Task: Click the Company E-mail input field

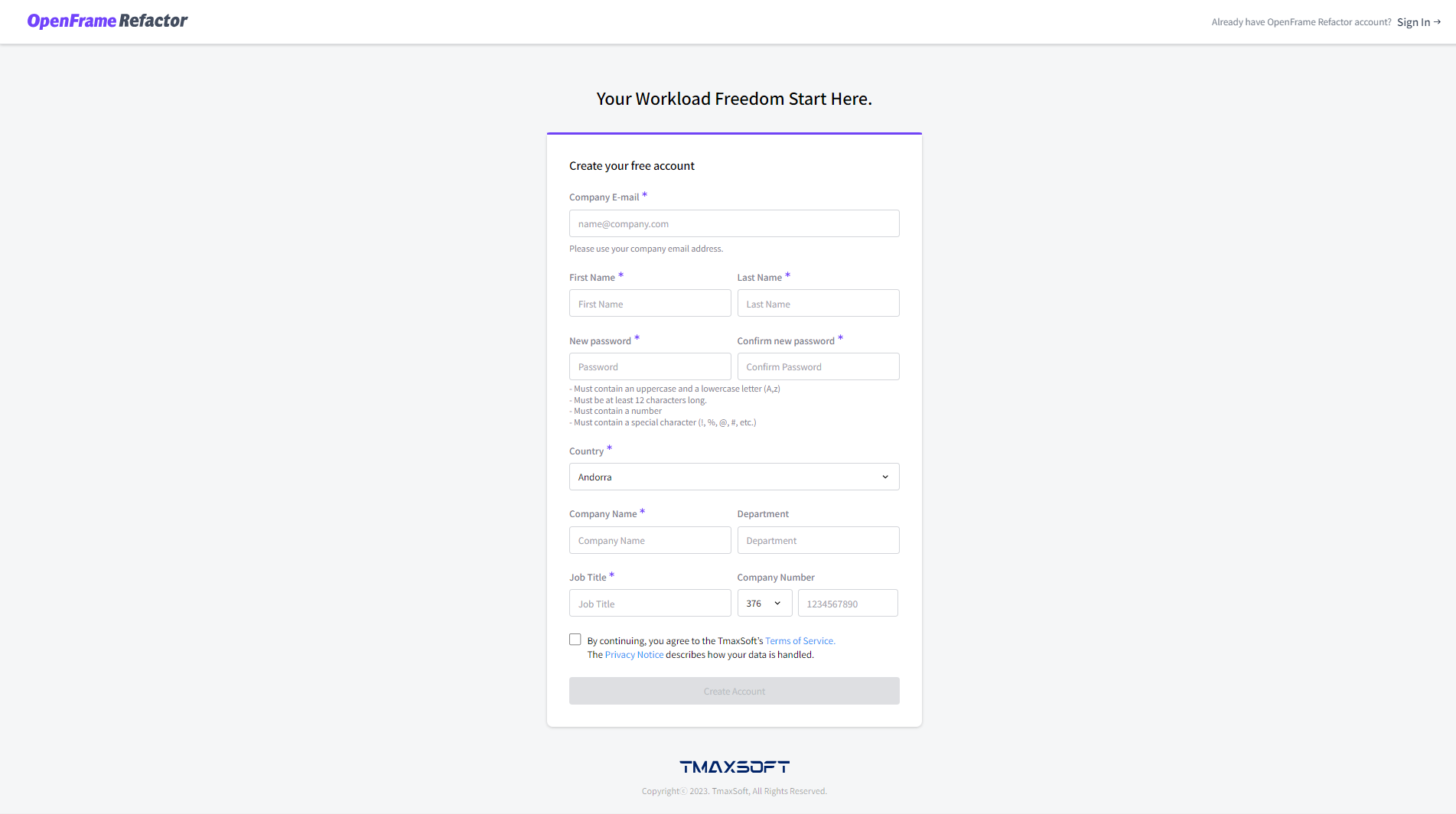Action: (734, 223)
